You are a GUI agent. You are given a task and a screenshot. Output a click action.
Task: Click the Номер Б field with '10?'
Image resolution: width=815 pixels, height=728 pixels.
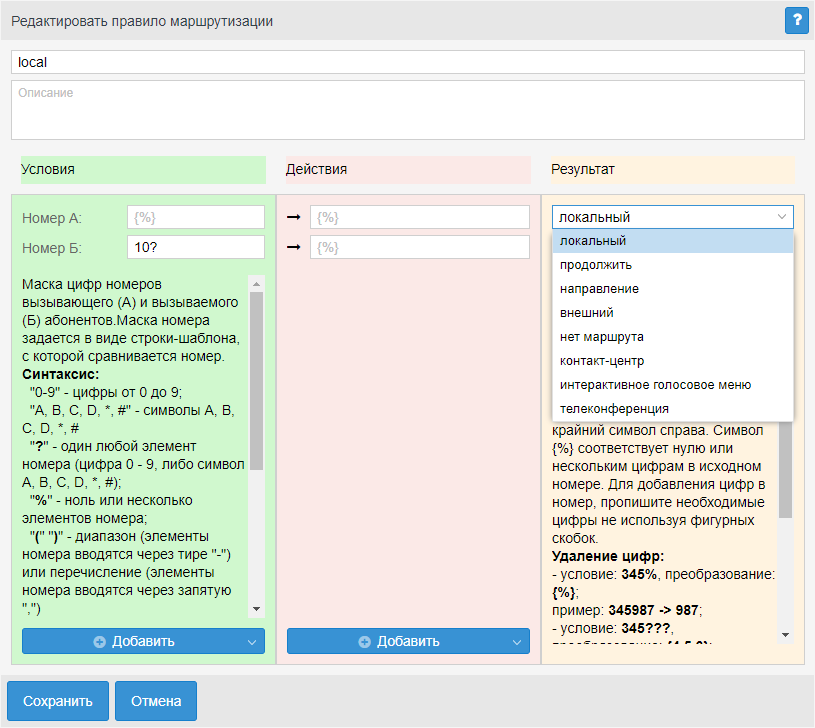[x=195, y=247]
